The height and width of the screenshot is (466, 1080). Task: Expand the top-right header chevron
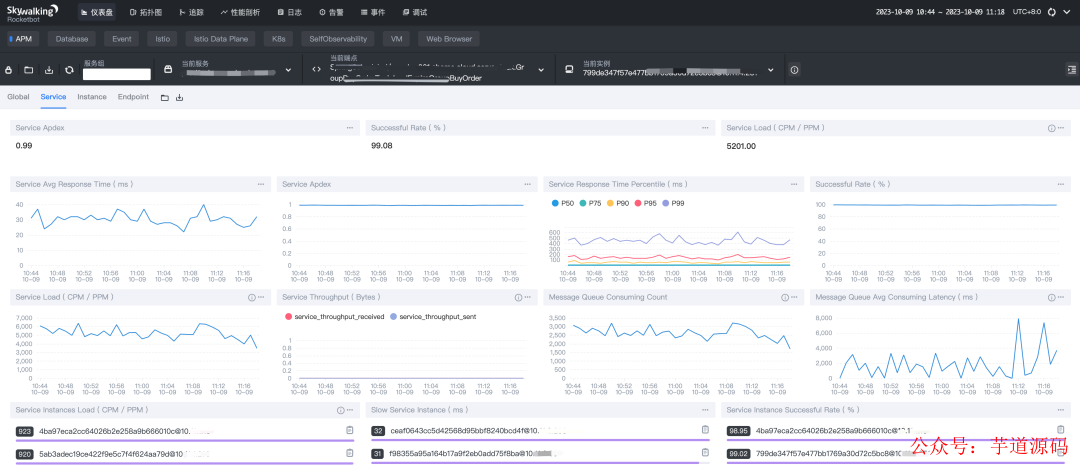[x=1067, y=12]
